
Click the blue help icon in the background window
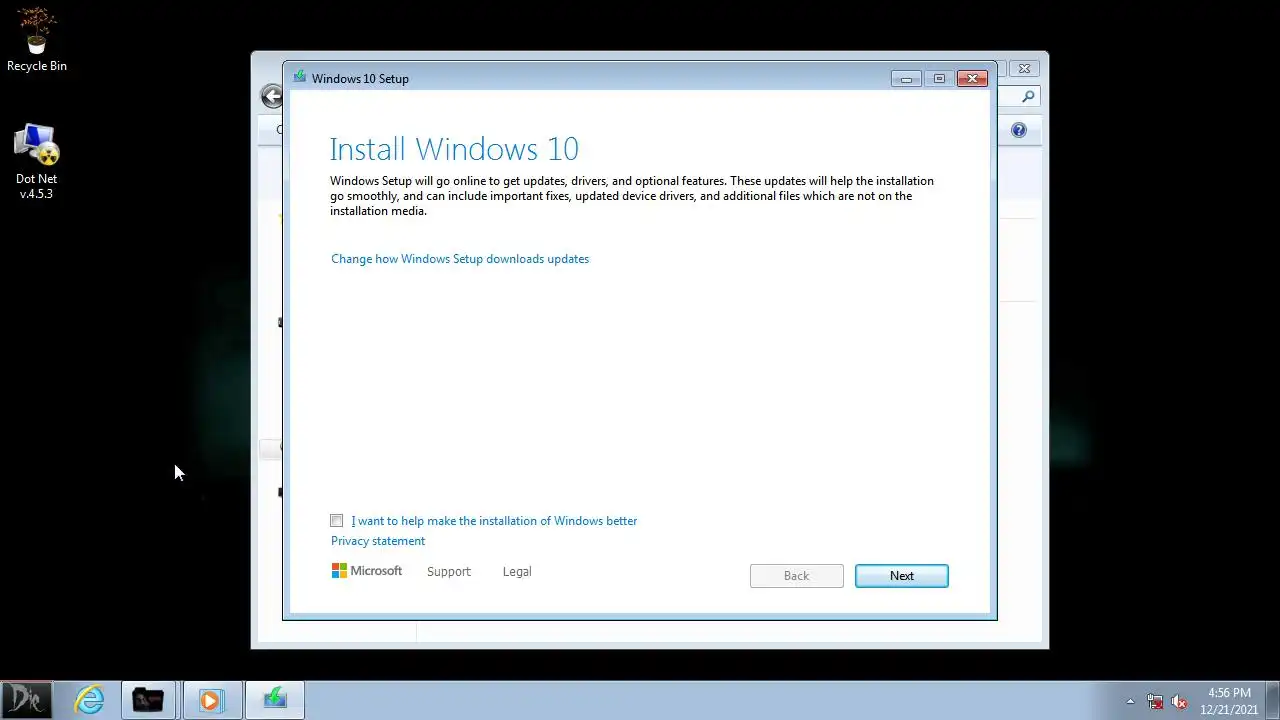(x=1019, y=130)
